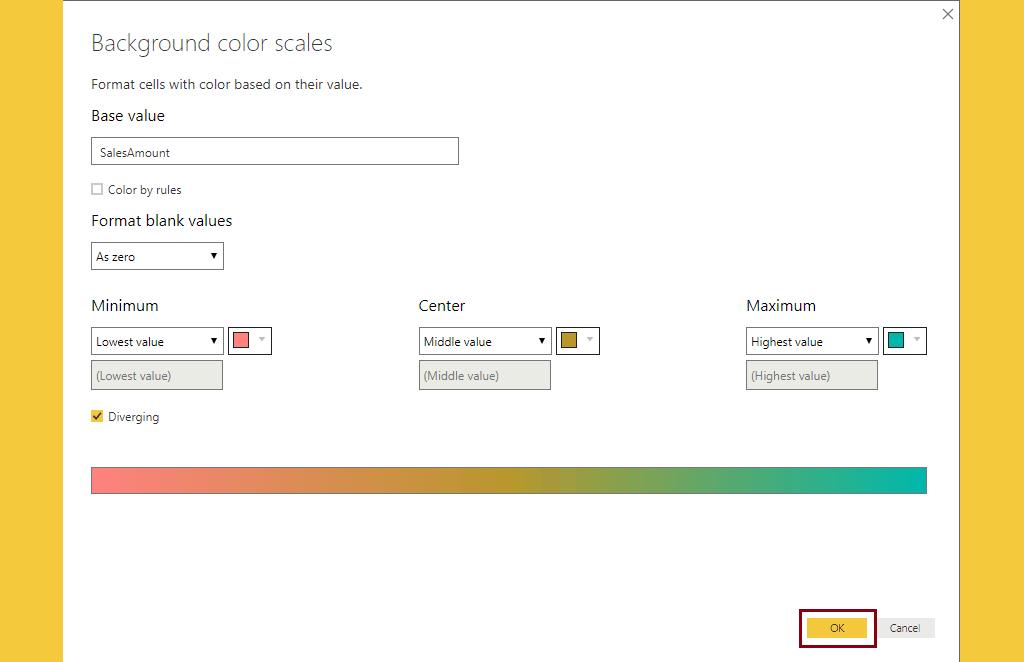Enable the Color by rules checkbox
Image resolution: width=1024 pixels, height=662 pixels.
click(97, 188)
